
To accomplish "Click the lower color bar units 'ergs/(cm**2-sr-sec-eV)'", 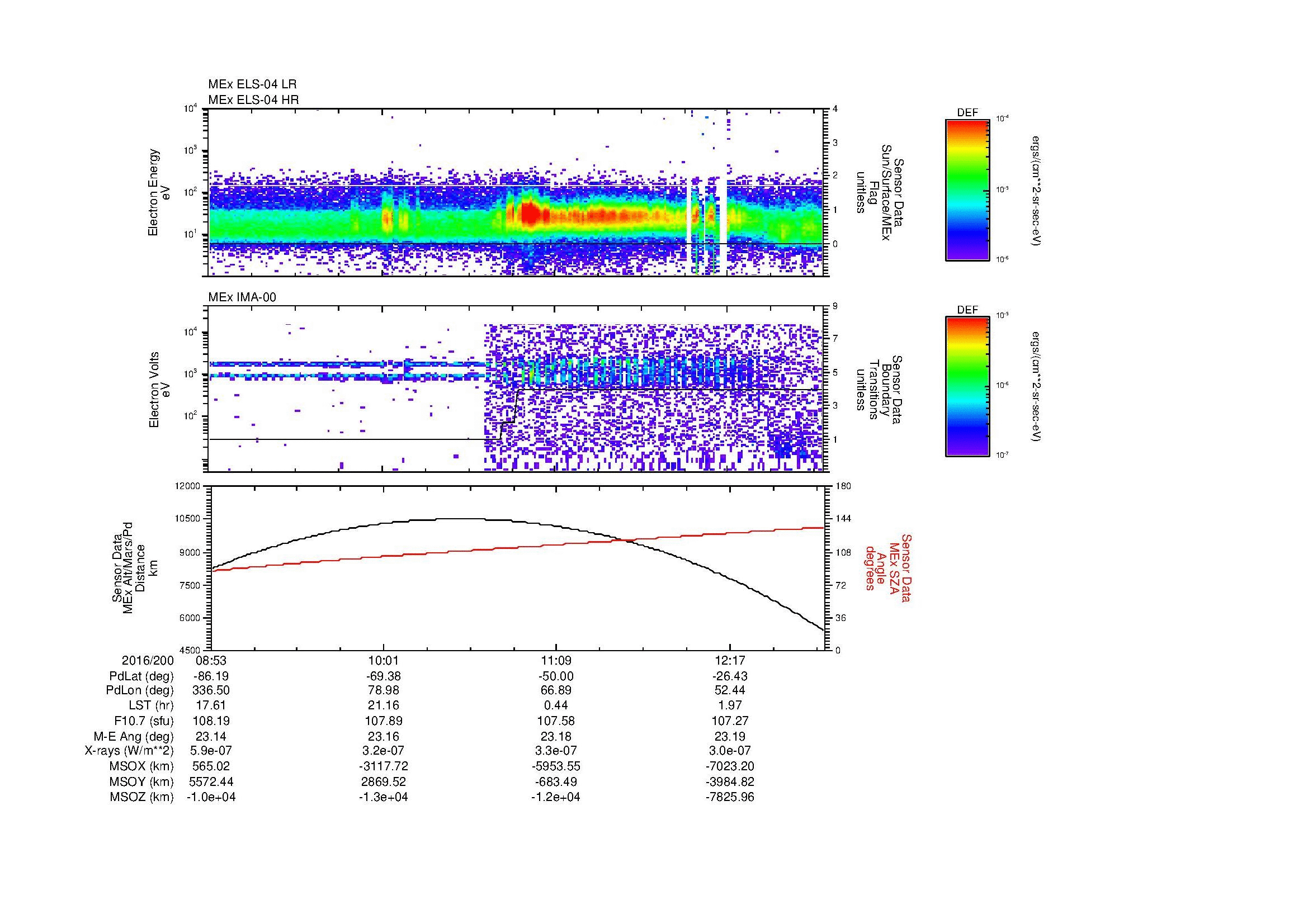I will (1037, 387).
